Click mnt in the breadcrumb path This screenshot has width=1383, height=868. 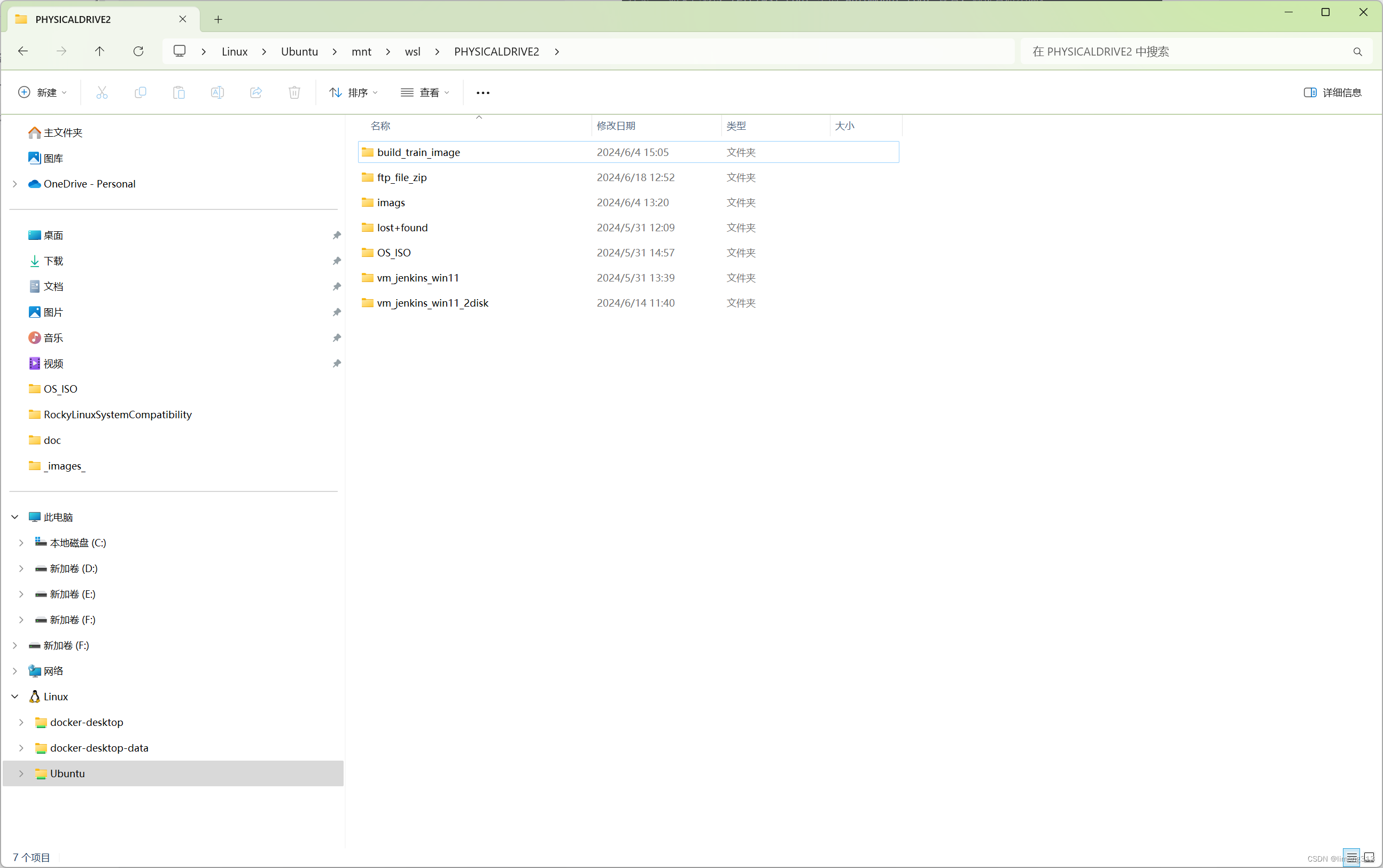tap(361, 52)
